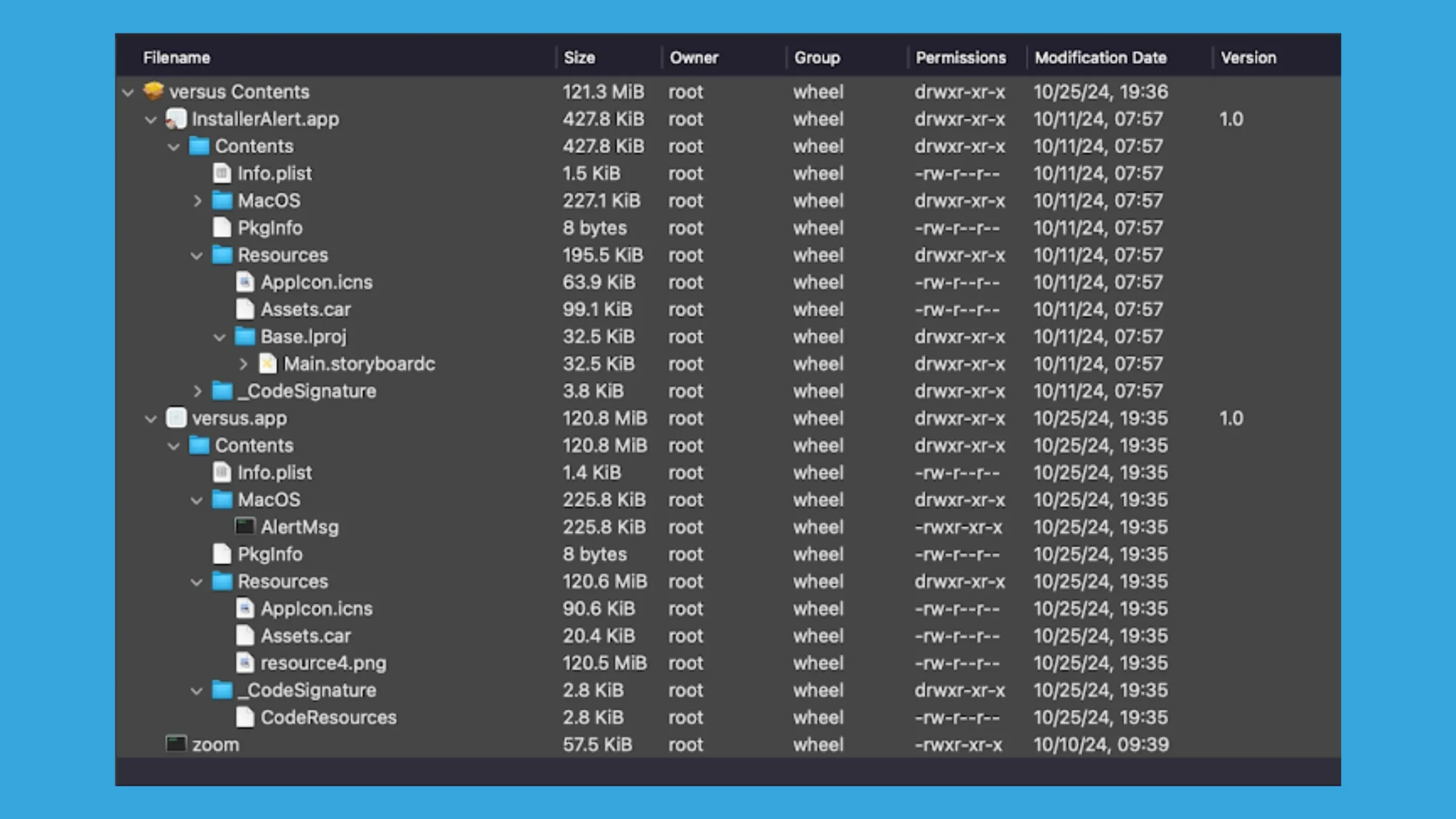Viewport: 1456px width, 819px height.
Task: Collapse the 225.8 KiB MacOS folder
Action: click(197, 500)
